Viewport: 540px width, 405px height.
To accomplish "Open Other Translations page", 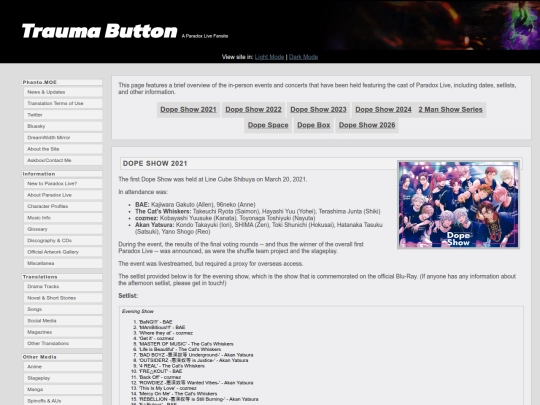I will tap(63, 343).
